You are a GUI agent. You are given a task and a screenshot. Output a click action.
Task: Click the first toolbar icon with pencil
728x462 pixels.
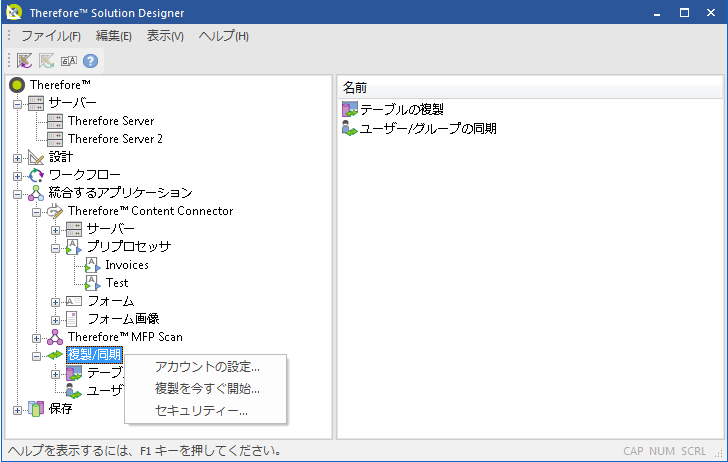click(24, 61)
